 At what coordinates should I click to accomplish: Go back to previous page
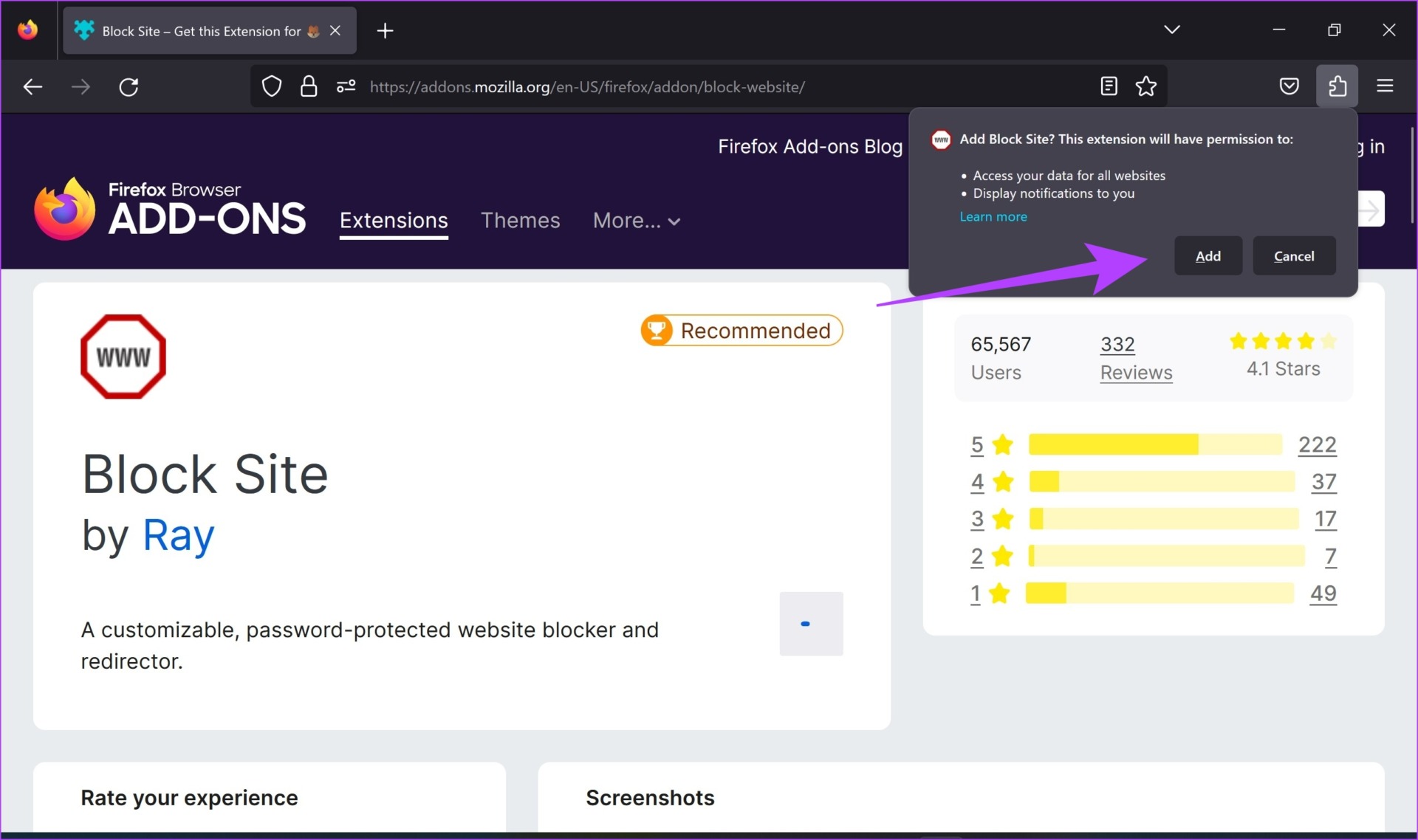pyautogui.click(x=32, y=87)
